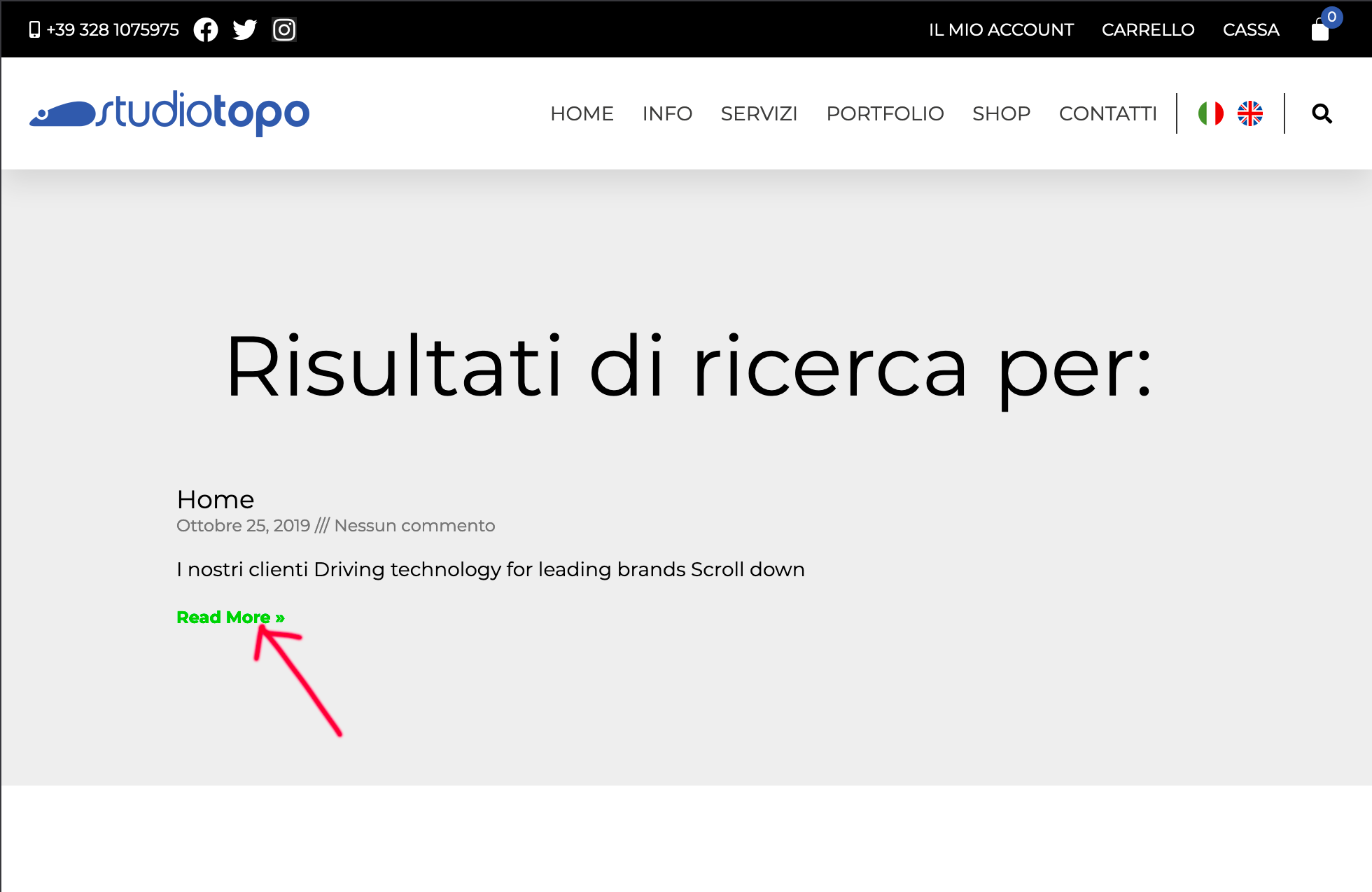Click the studiotopo logo
Viewport: 1372px width, 892px height.
(x=169, y=113)
